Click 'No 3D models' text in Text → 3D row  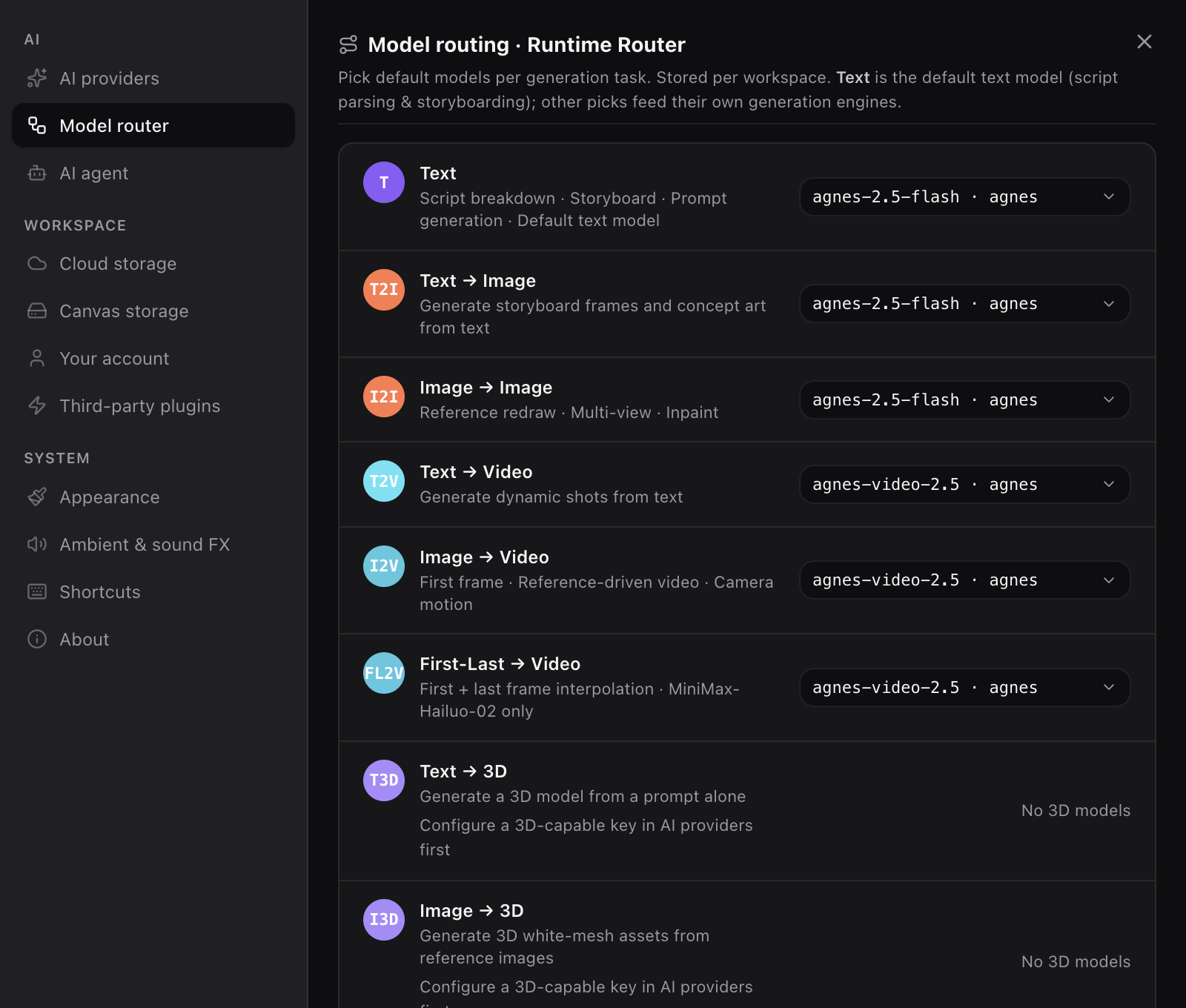(1076, 810)
